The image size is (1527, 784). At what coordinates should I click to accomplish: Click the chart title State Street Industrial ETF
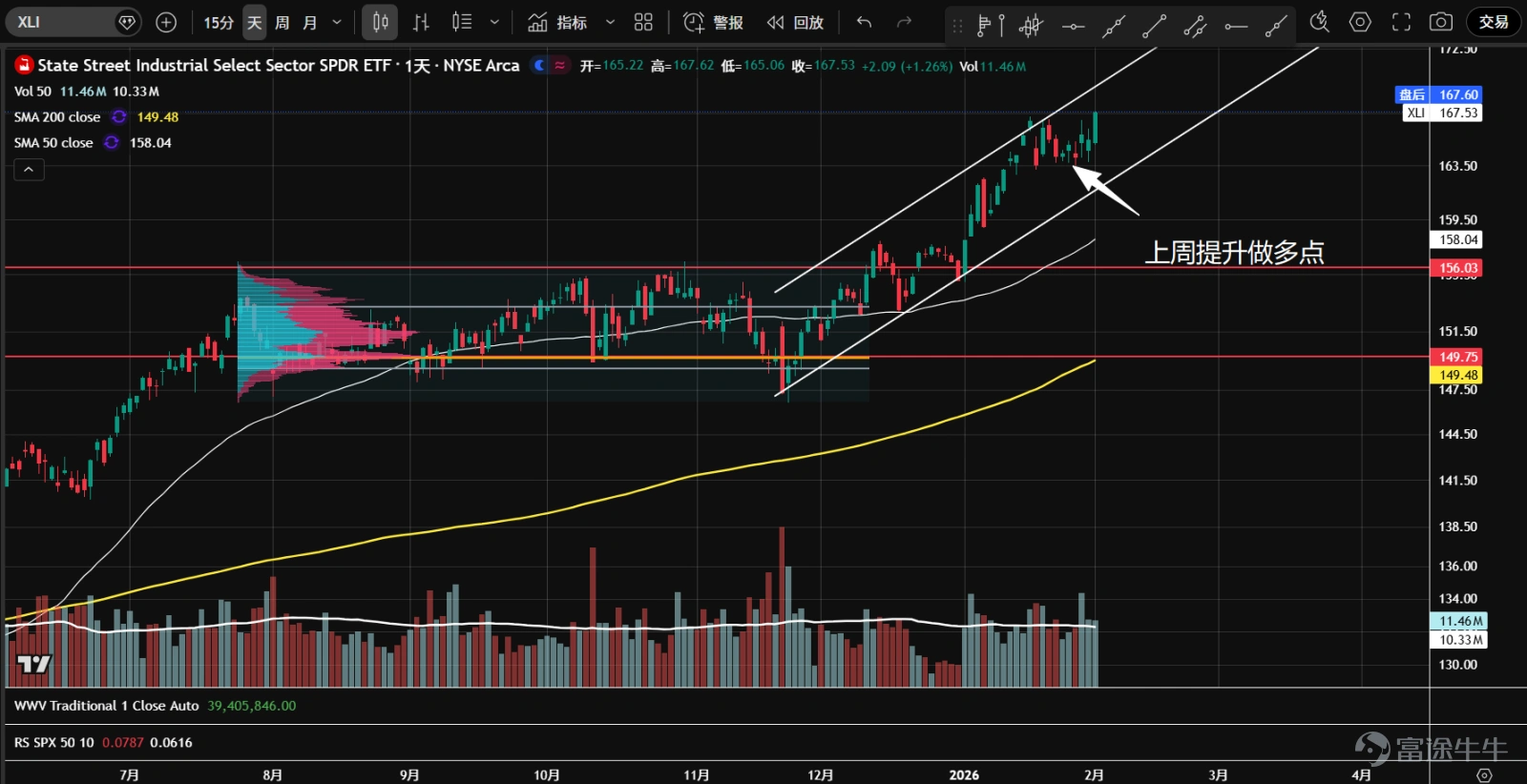[279, 66]
